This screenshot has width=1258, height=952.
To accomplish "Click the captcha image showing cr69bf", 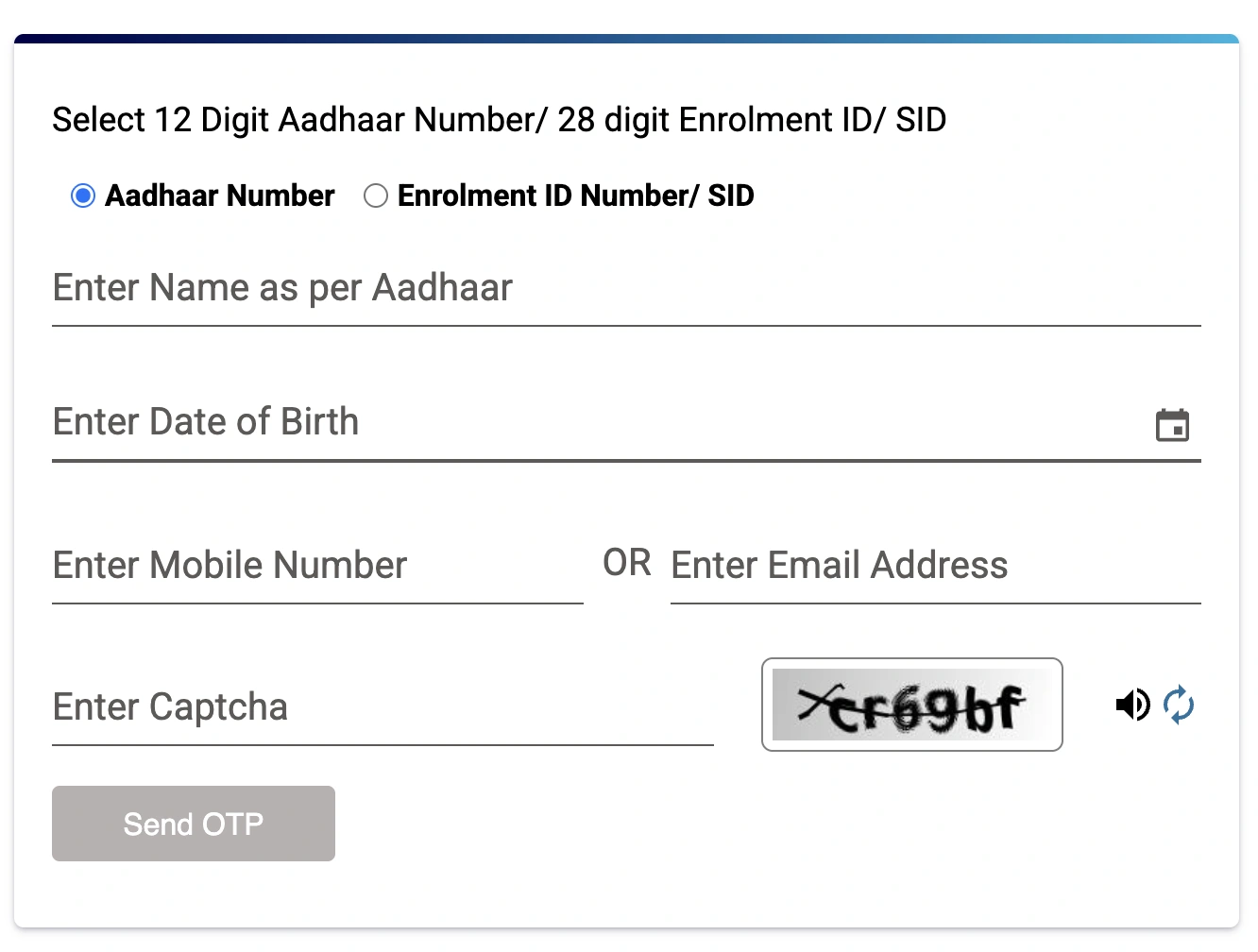I will (x=911, y=705).
